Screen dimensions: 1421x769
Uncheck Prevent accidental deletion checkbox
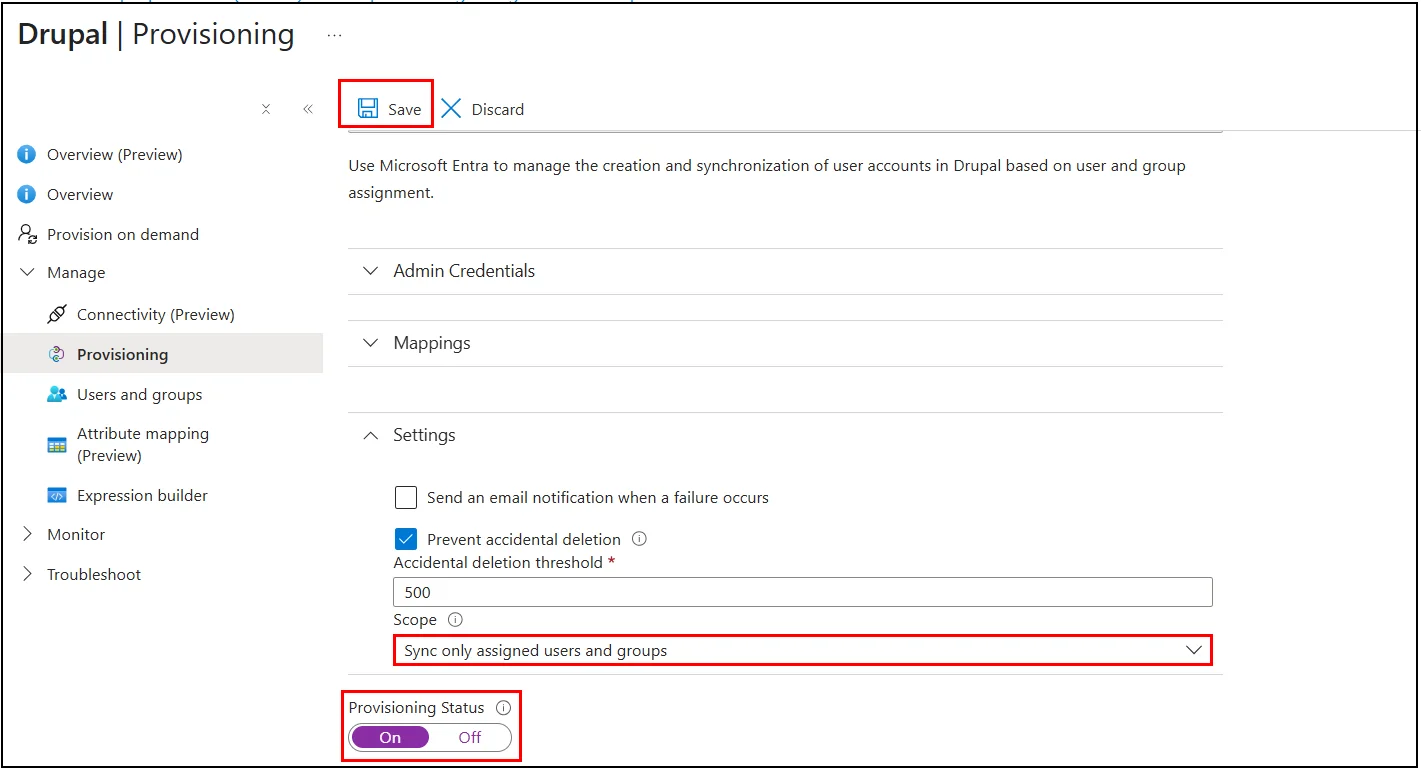(405, 539)
